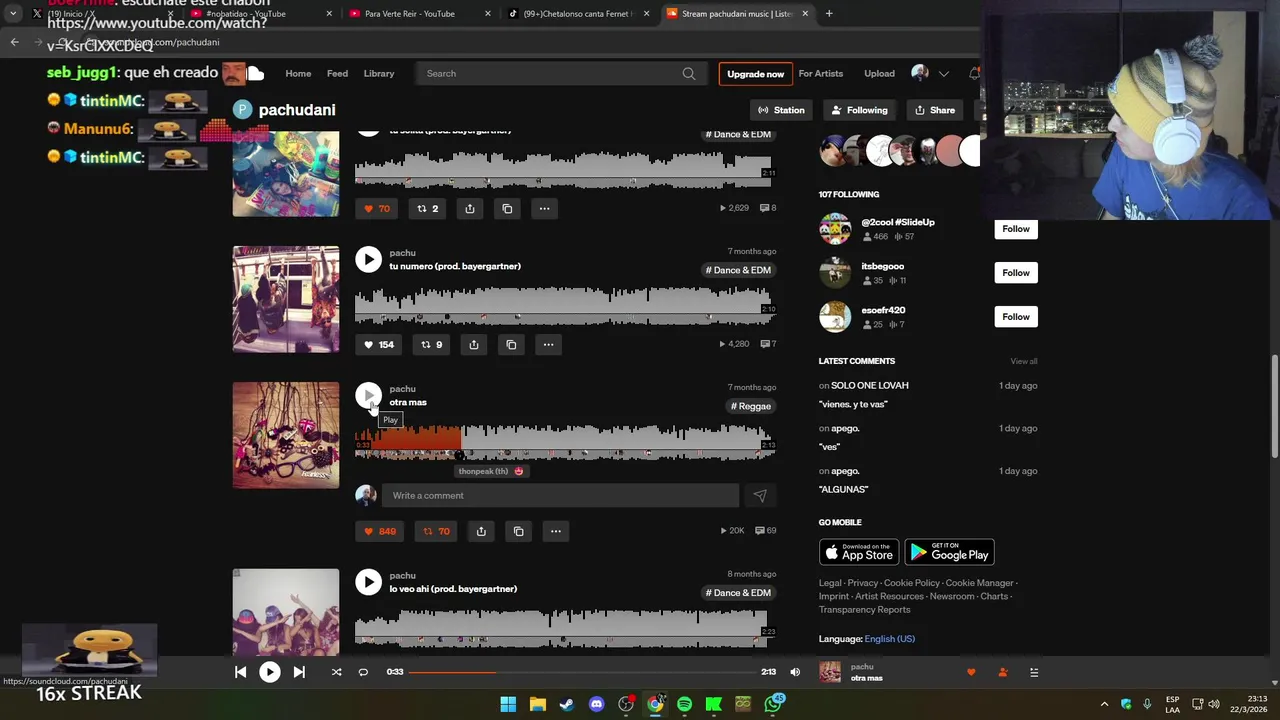The width and height of the screenshot is (1280, 720).
Task: Skip to next track in player bar
Action: coord(299,672)
